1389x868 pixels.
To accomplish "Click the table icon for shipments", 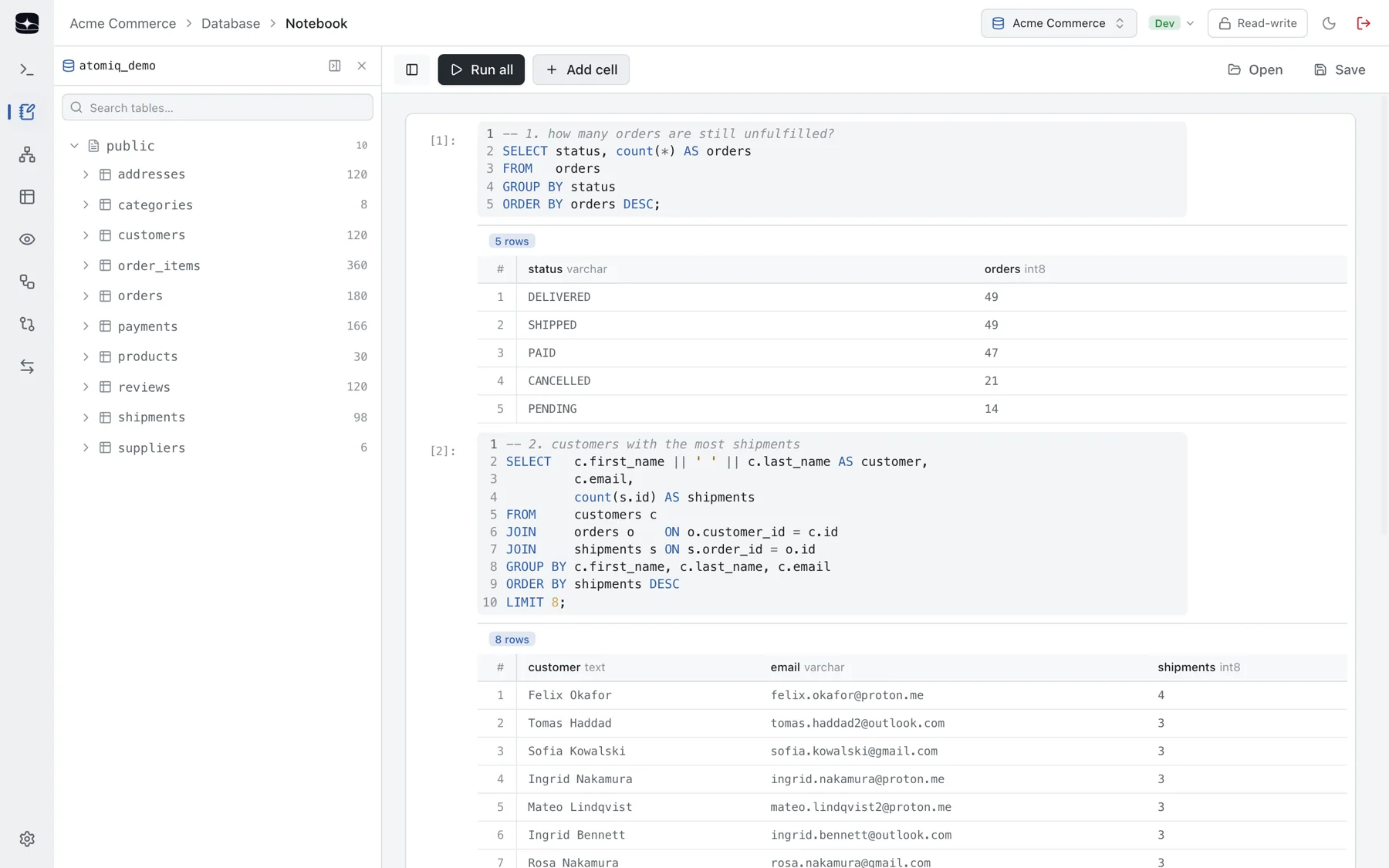I will (x=106, y=417).
